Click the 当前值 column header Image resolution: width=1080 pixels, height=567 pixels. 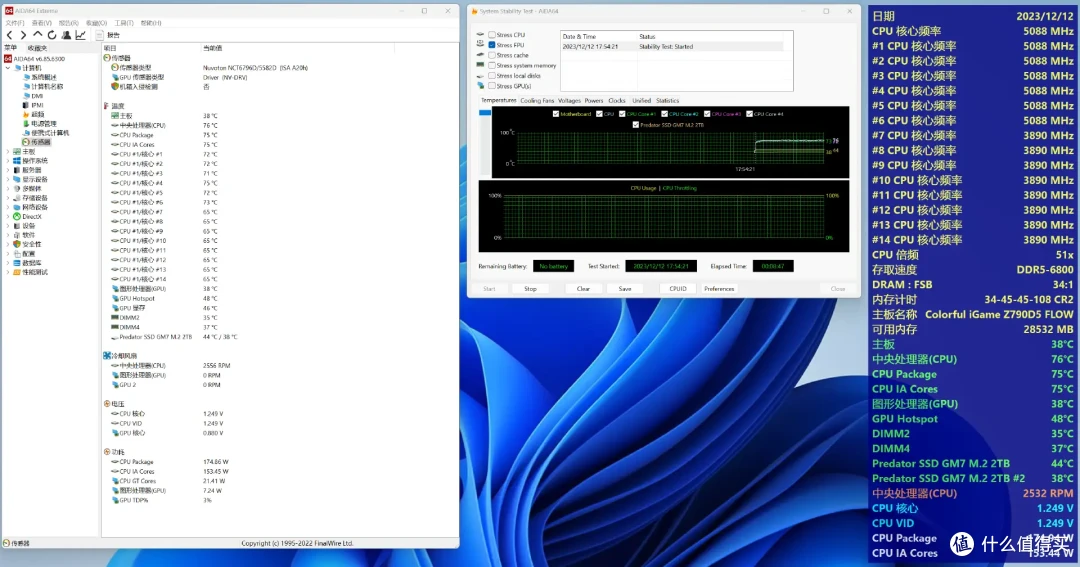[212, 48]
